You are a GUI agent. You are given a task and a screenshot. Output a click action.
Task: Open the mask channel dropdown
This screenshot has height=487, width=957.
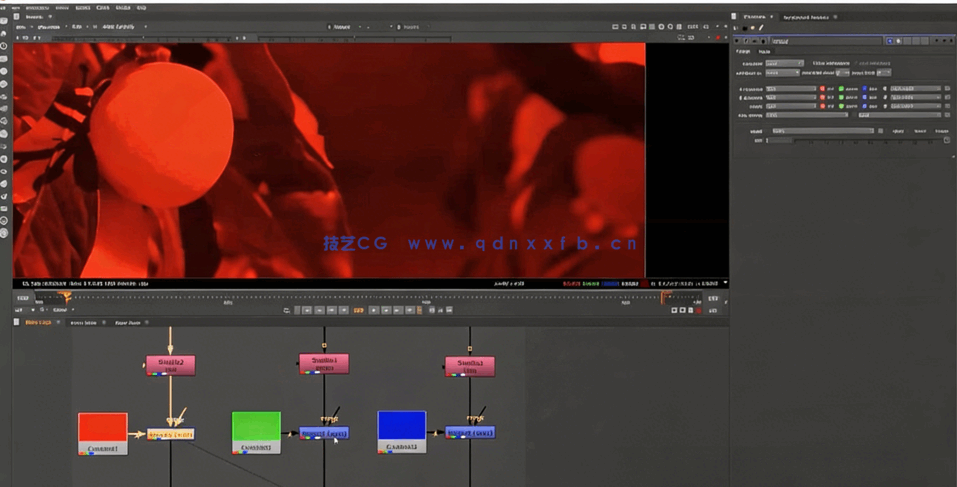click(x=822, y=131)
